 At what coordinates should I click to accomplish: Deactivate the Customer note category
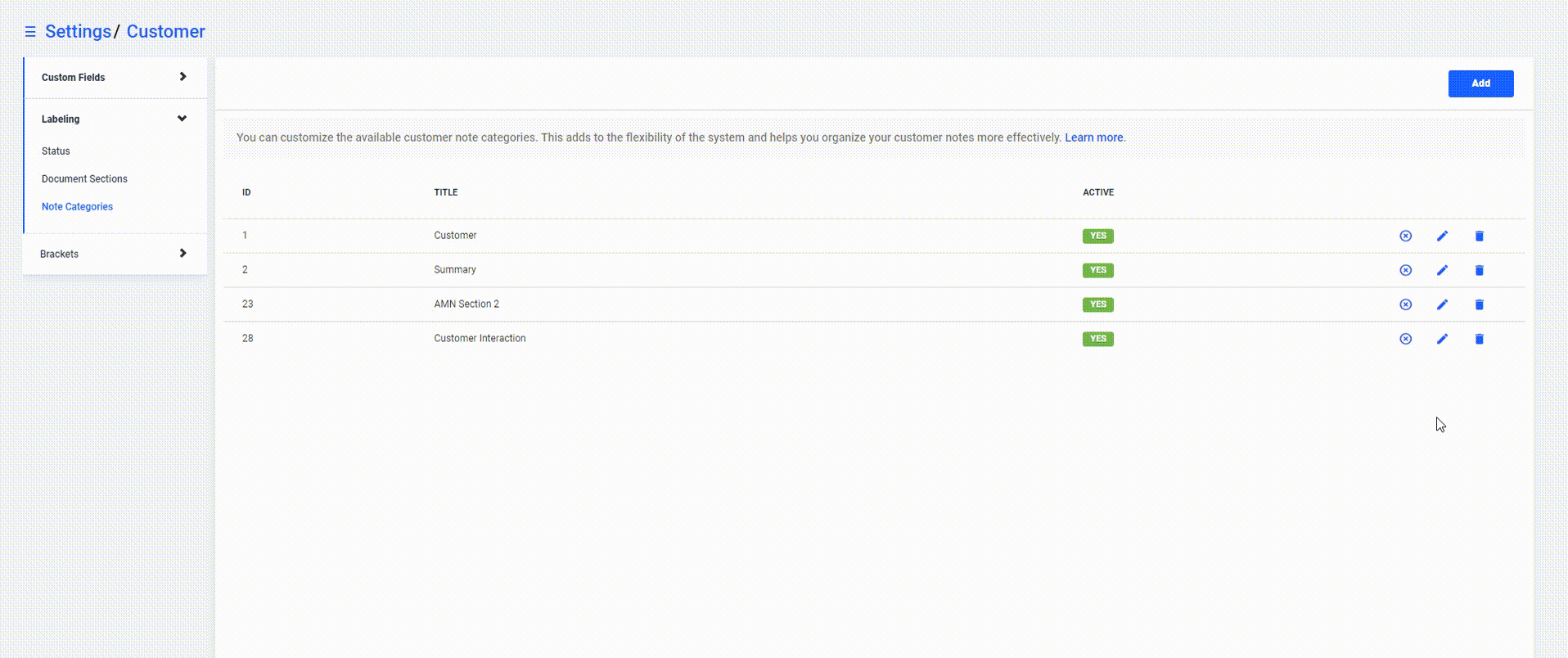[x=1405, y=236]
